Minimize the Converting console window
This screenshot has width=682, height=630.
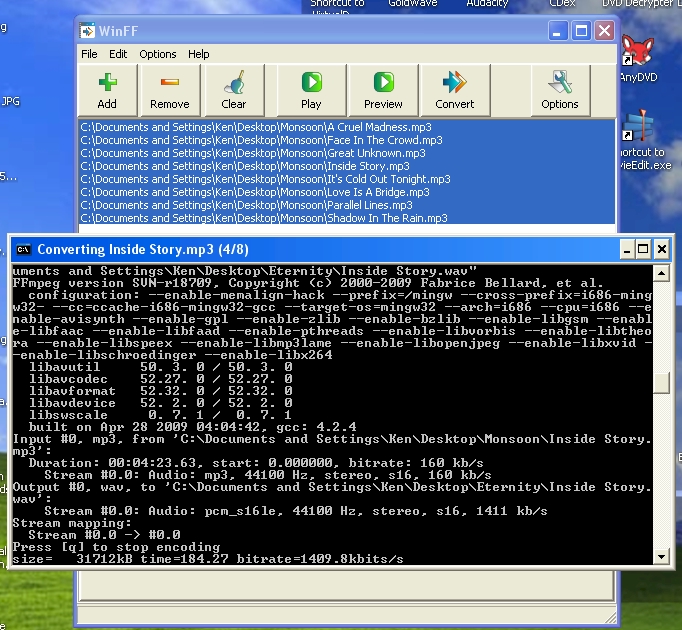click(x=627, y=250)
